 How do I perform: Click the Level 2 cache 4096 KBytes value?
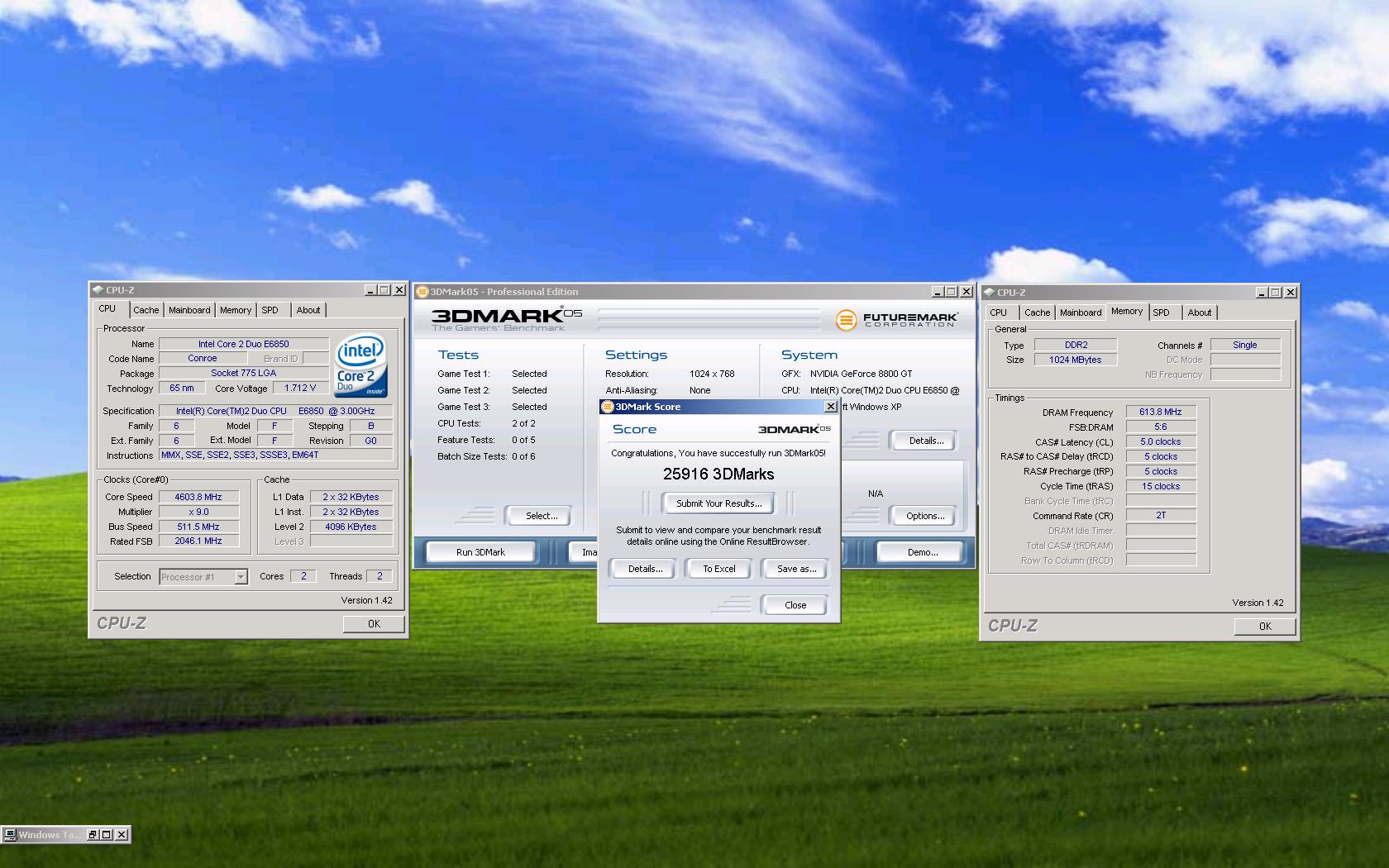351,527
